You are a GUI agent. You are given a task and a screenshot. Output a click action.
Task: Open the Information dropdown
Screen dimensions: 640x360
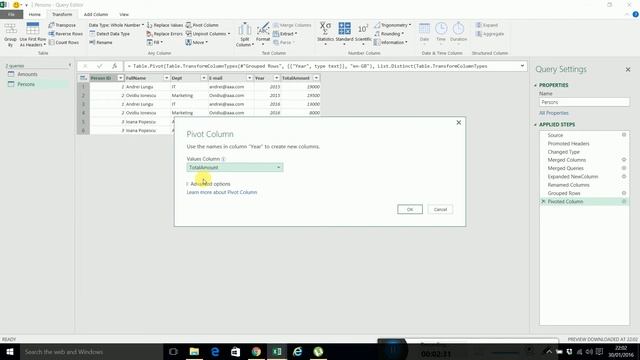pos(391,42)
